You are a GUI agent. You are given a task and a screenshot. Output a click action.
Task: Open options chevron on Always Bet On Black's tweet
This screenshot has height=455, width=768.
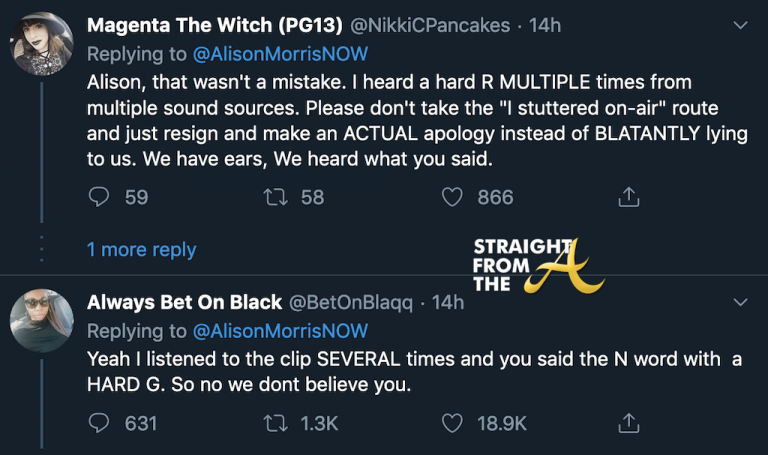click(x=741, y=302)
